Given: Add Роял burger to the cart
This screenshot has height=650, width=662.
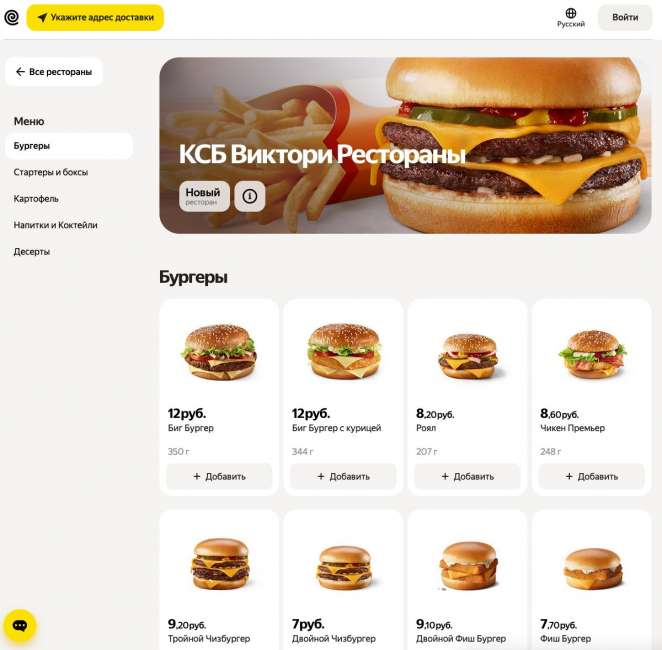Looking at the screenshot, I should click(x=467, y=477).
